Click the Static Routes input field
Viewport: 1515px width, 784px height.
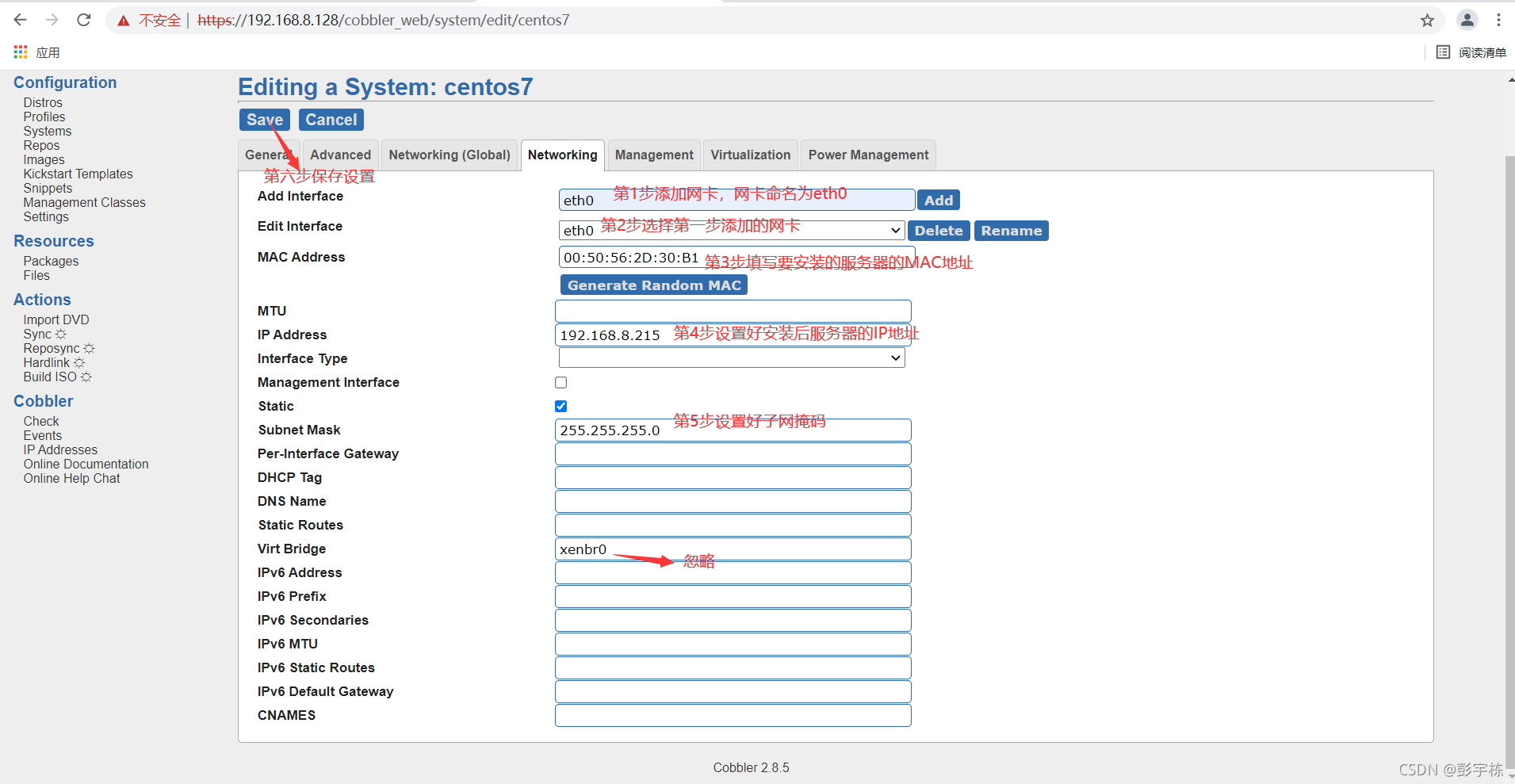tap(733, 525)
